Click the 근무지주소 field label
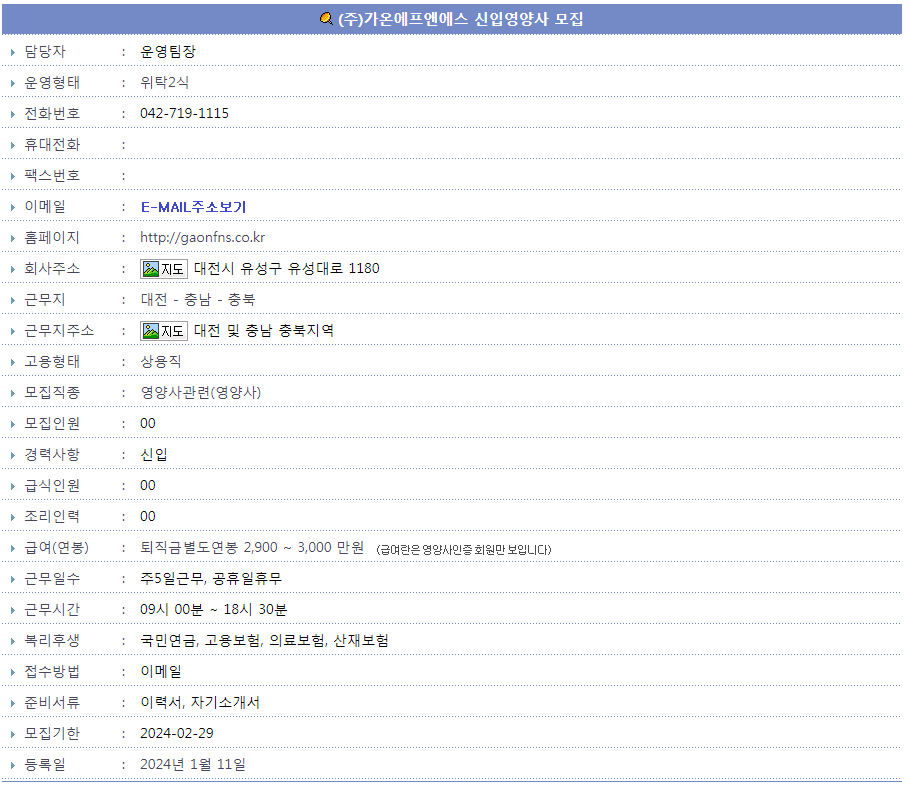Image resolution: width=910 pixels, height=789 pixels. (x=59, y=331)
